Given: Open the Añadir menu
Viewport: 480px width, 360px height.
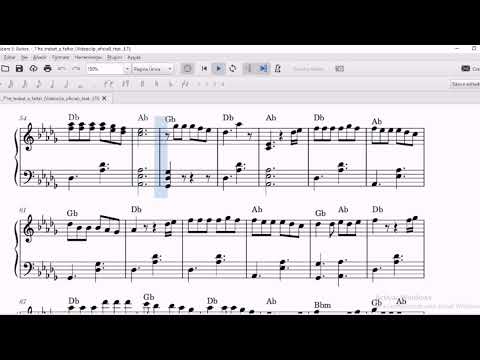Looking at the screenshot, I should tap(40, 57).
